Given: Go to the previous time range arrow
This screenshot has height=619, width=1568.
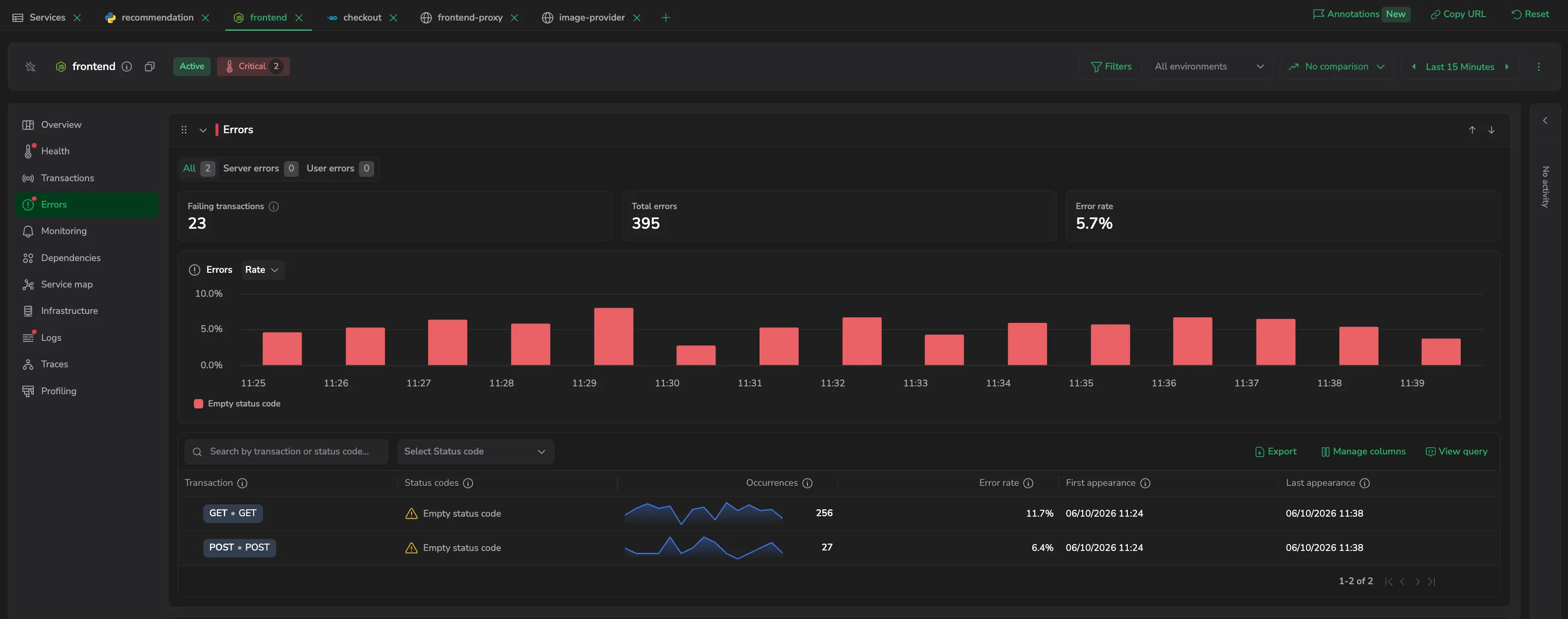Looking at the screenshot, I should pyautogui.click(x=1413, y=66).
